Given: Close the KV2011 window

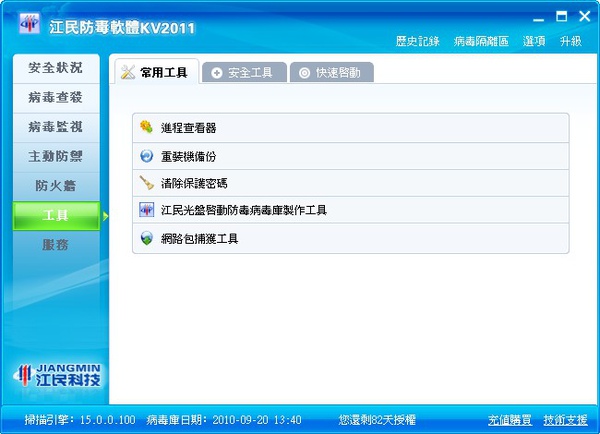Looking at the screenshot, I should click(584, 16).
